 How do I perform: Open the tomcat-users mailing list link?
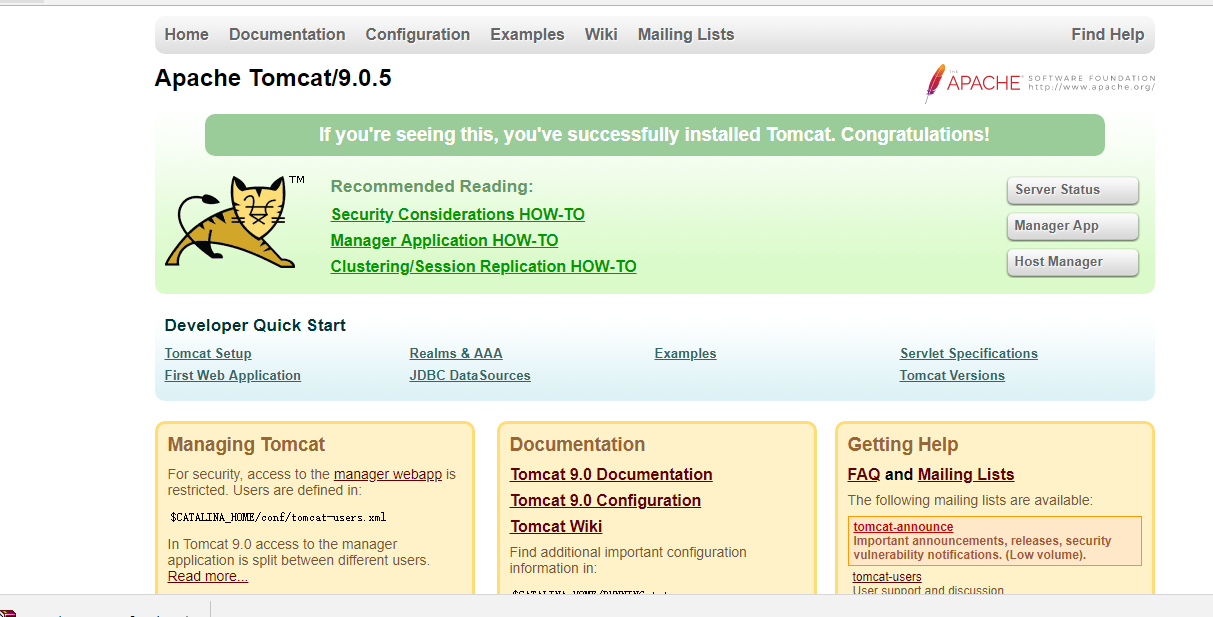click(888, 577)
